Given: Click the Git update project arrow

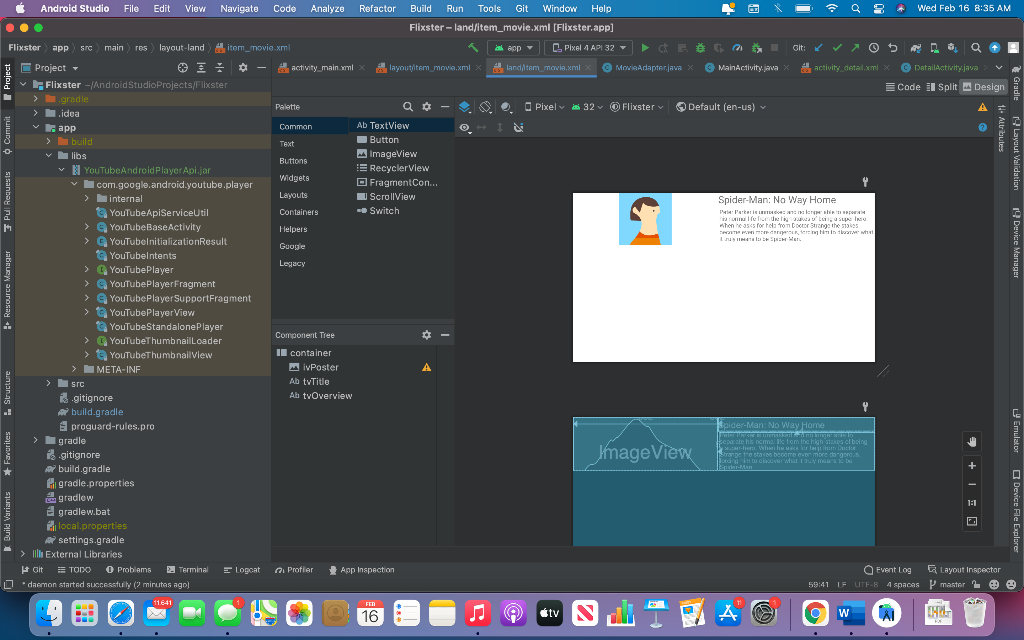Looking at the screenshot, I should [x=819, y=48].
